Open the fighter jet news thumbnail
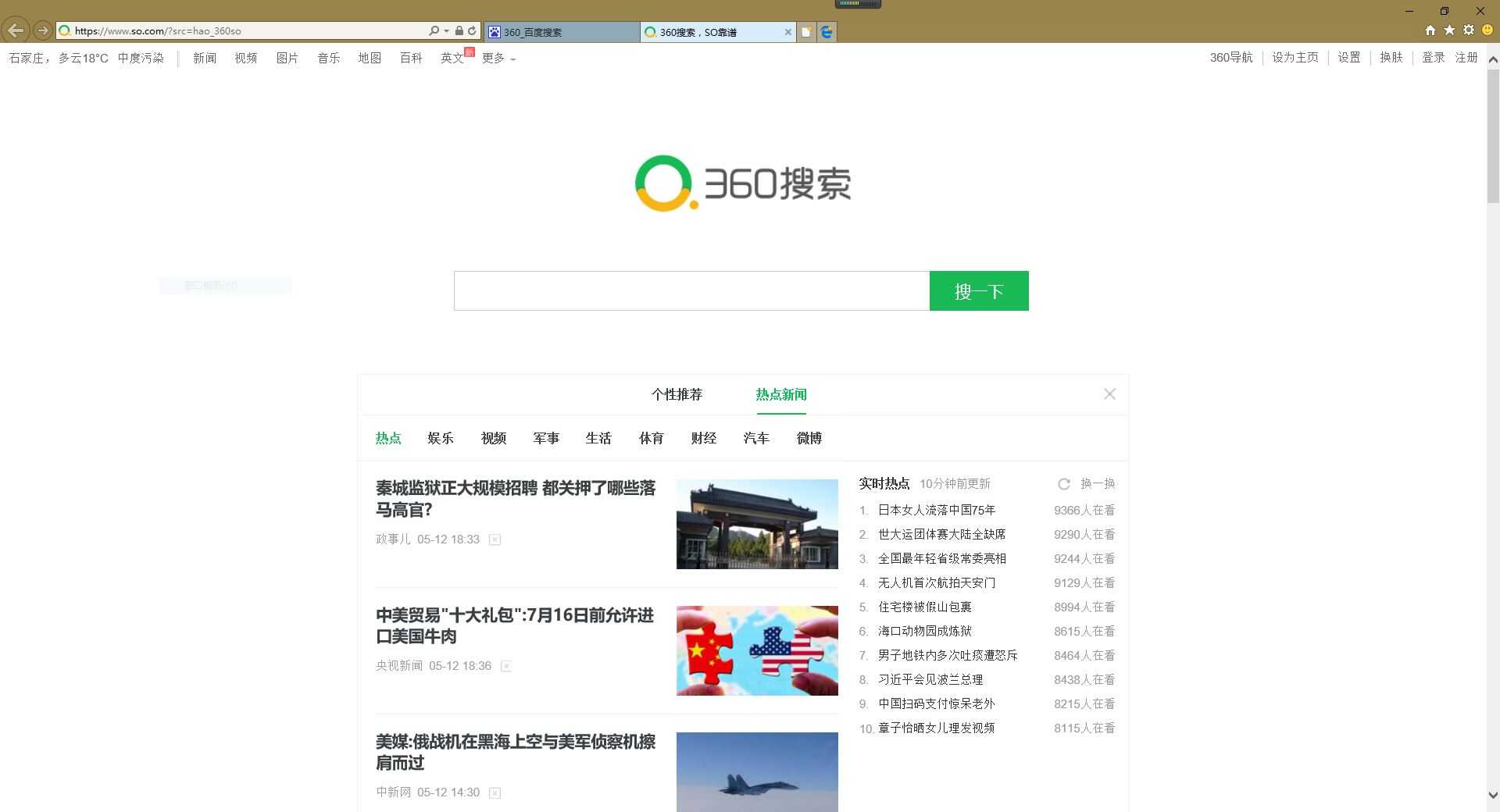The height and width of the screenshot is (812, 1500). (x=757, y=772)
